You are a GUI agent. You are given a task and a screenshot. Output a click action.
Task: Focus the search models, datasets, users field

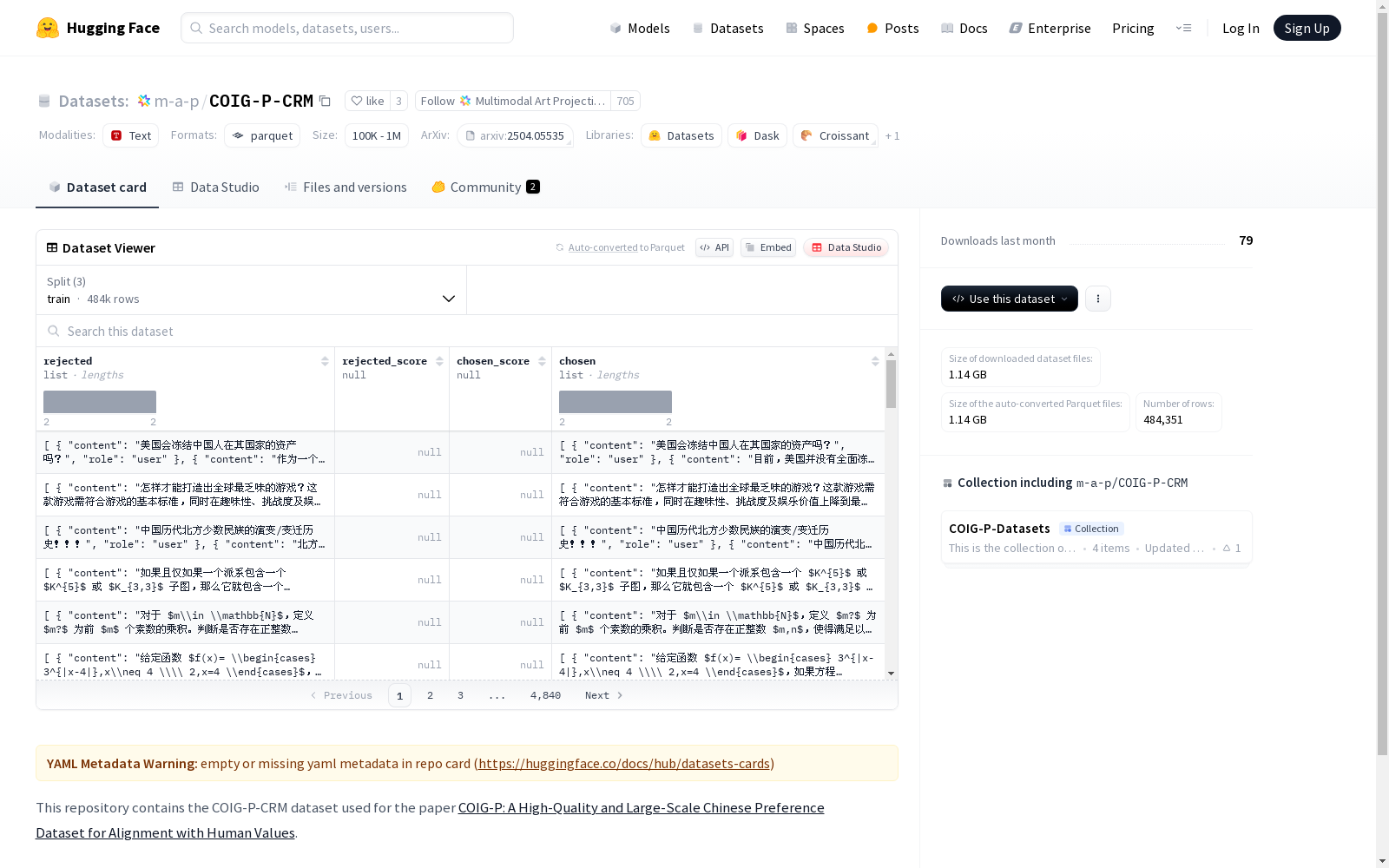(347, 28)
